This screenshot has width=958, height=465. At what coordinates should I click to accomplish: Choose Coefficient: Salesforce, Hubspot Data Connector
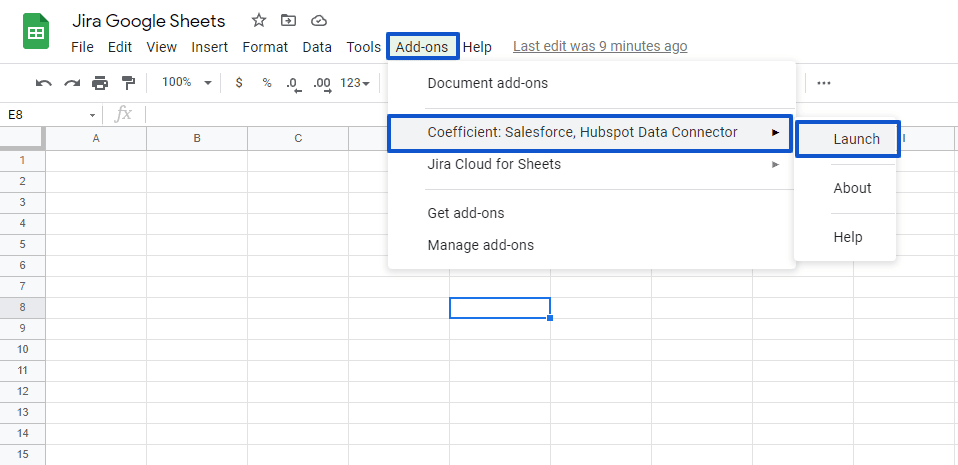click(x=590, y=133)
